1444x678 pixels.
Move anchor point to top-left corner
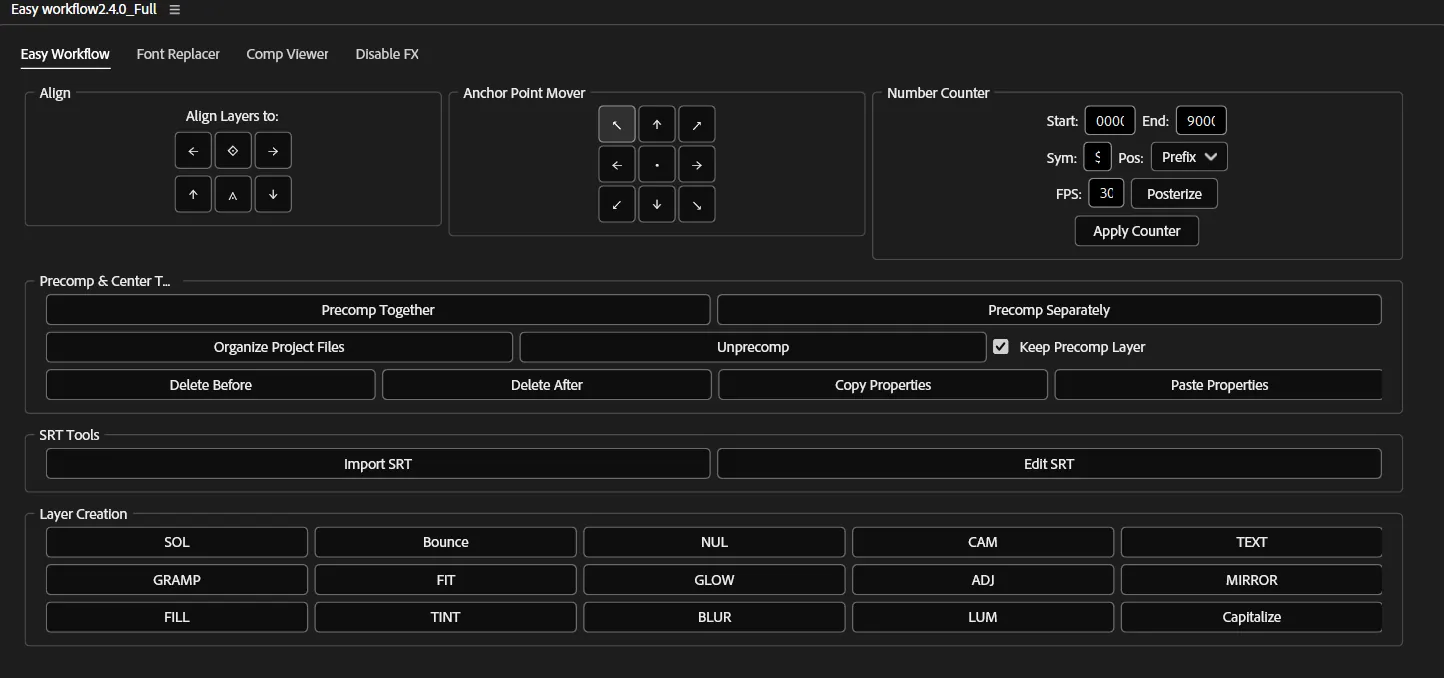pyautogui.click(x=617, y=123)
